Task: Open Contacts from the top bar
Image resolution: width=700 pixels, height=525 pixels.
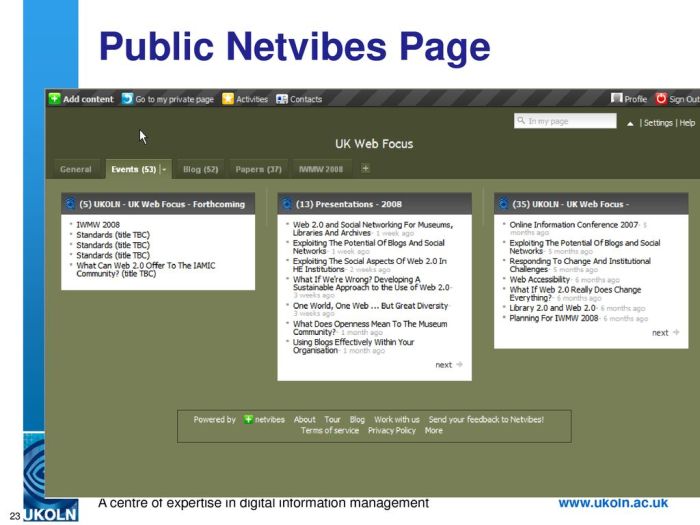Action: [x=306, y=99]
